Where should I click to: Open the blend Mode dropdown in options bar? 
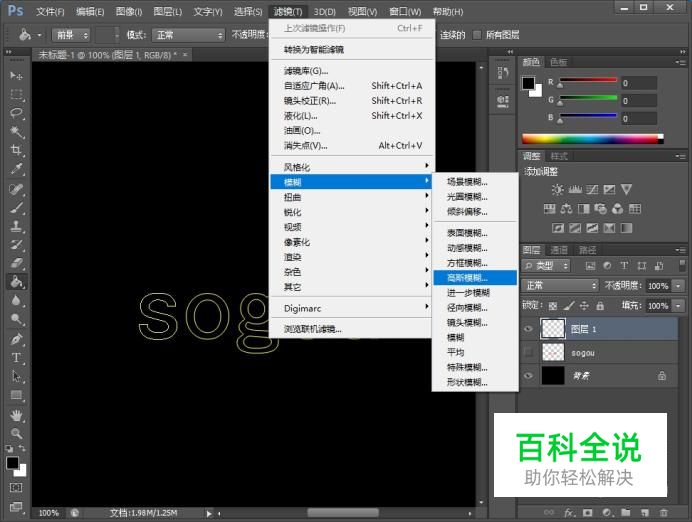[188, 35]
